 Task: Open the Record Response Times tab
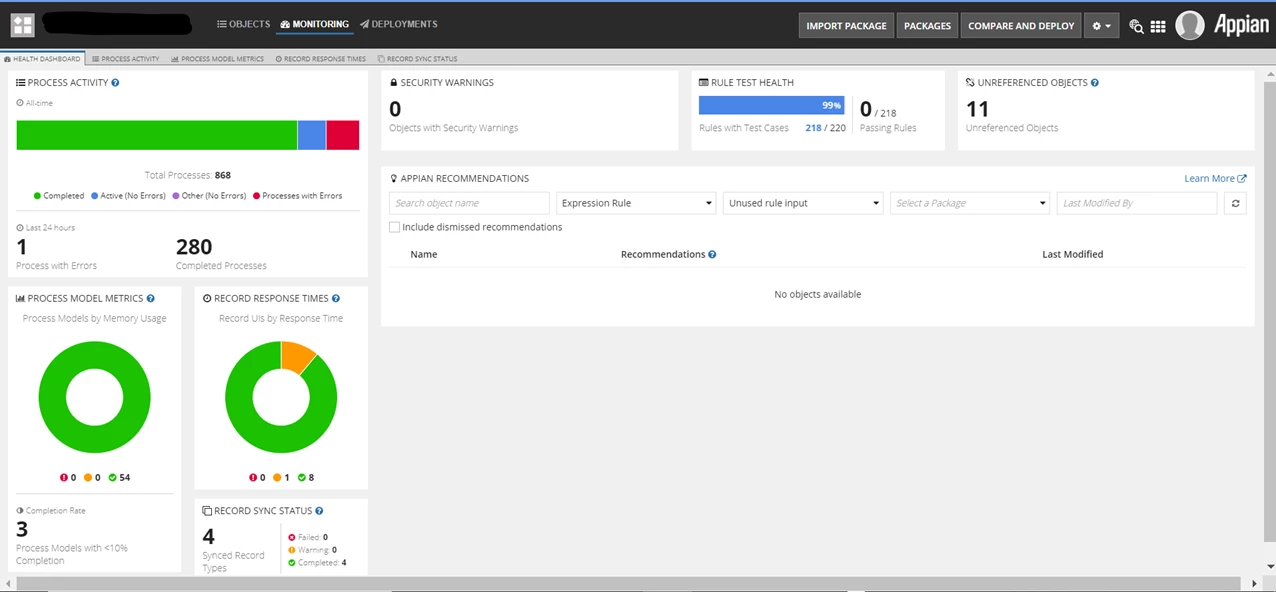[321, 59]
